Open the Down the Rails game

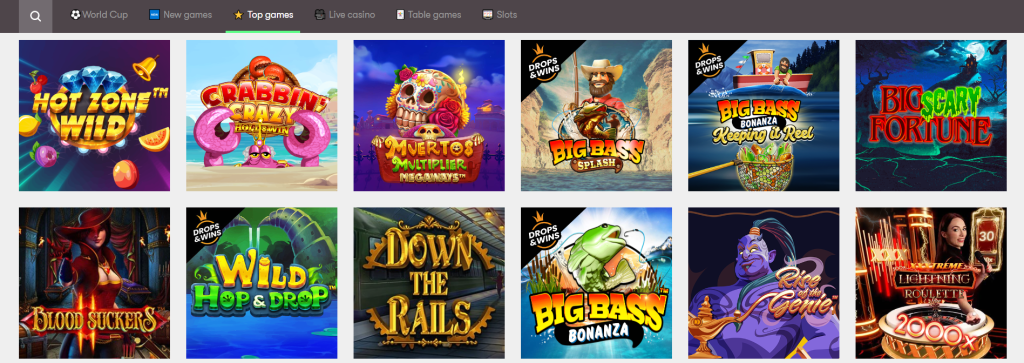[429, 283]
